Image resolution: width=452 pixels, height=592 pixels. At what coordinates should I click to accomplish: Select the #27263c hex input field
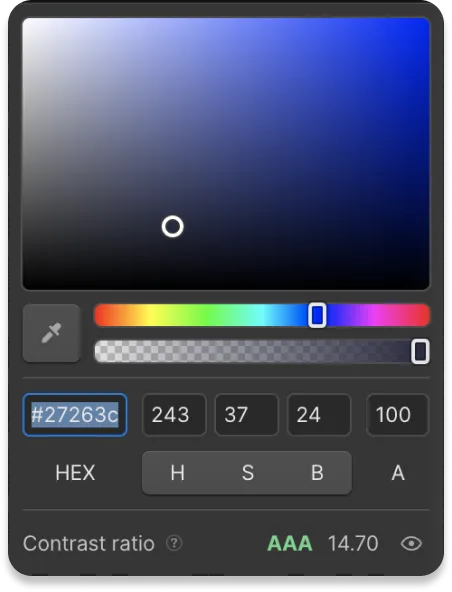click(x=75, y=415)
